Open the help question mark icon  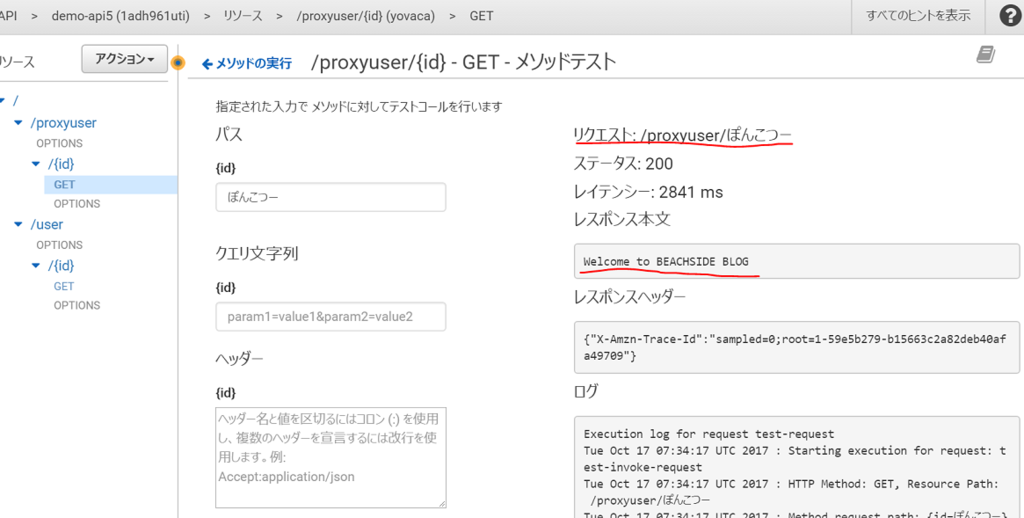tap(1010, 16)
